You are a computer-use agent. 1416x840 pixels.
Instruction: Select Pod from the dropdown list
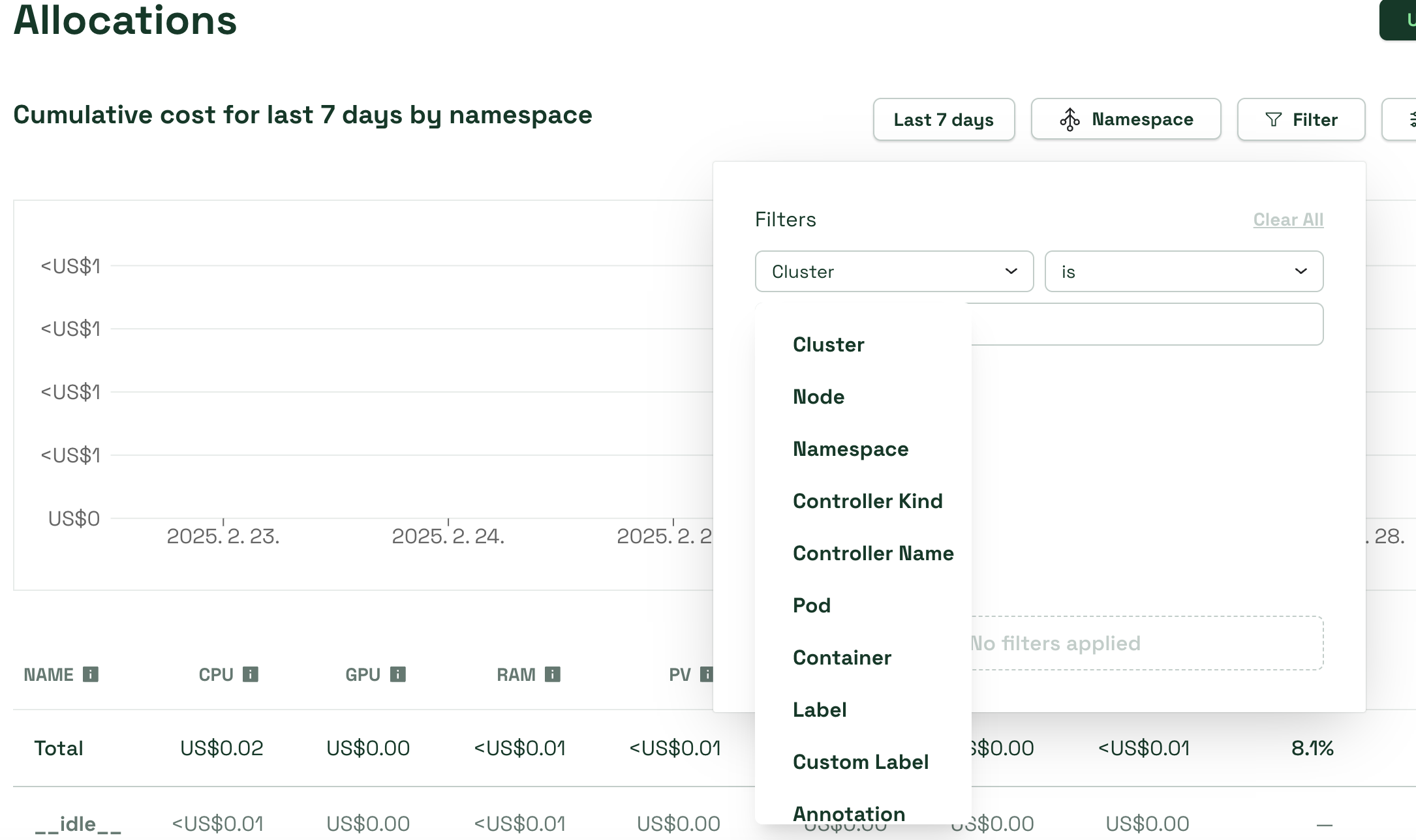[x=812, y=605]
